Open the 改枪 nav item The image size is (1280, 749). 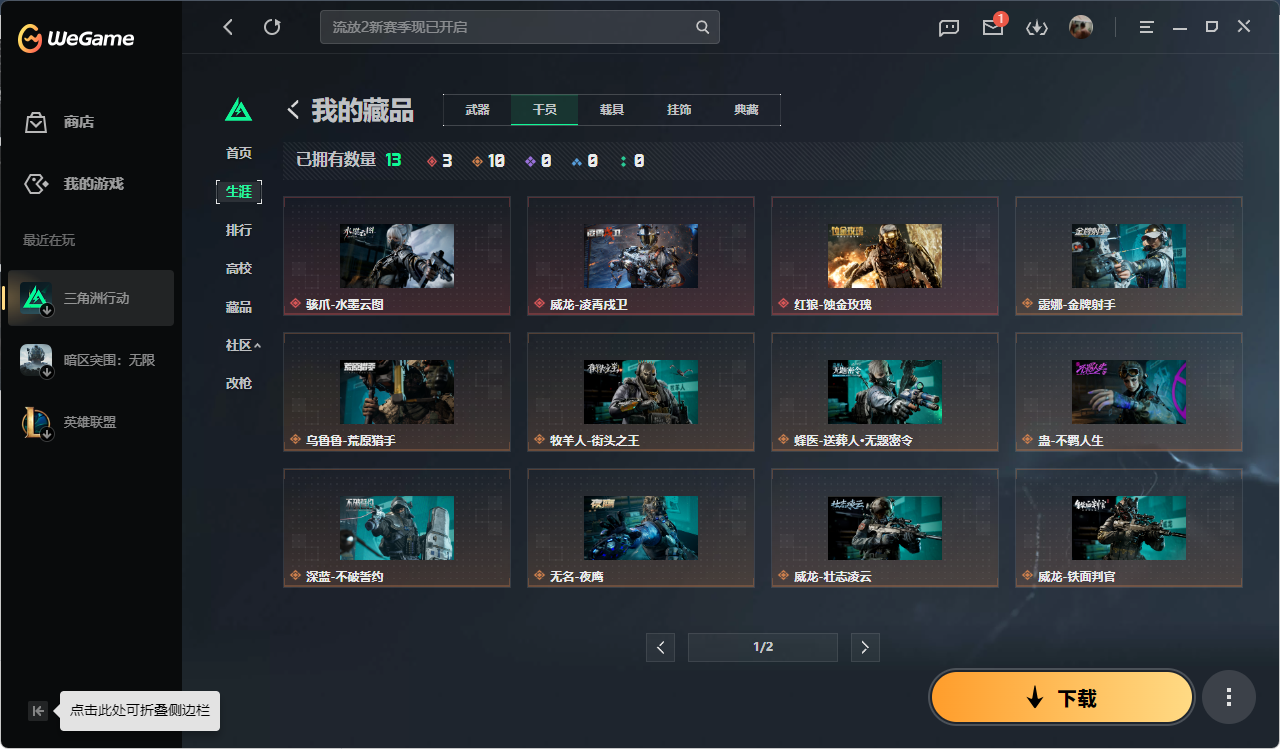pos(239,383)
